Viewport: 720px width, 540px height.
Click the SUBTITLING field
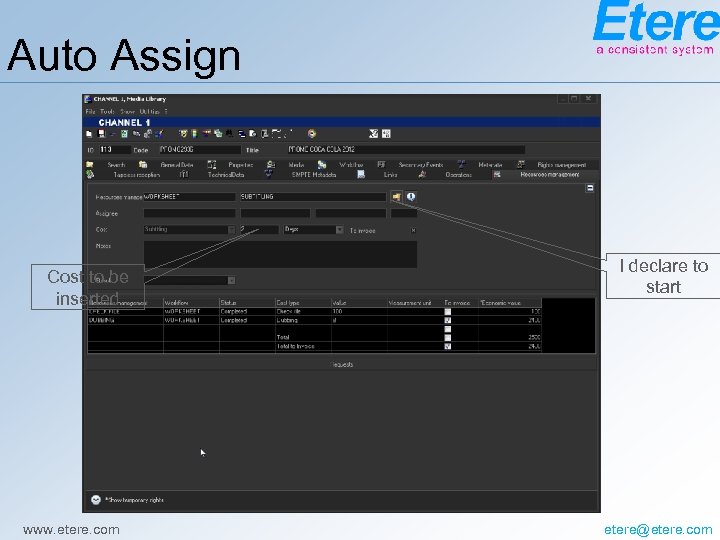click(313, 197)
